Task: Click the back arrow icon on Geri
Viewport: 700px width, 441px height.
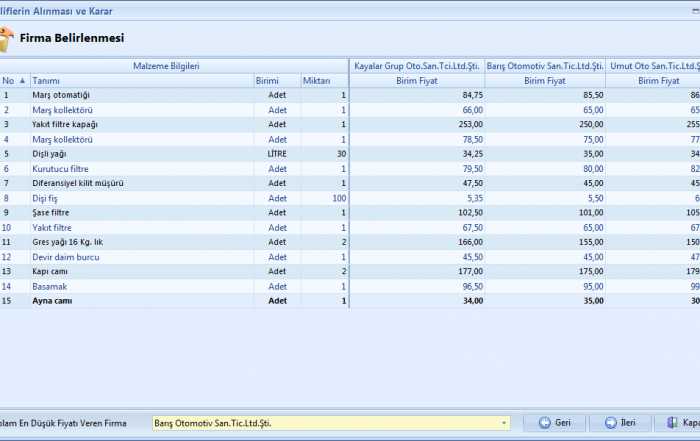Action: (x=544, y=423)
